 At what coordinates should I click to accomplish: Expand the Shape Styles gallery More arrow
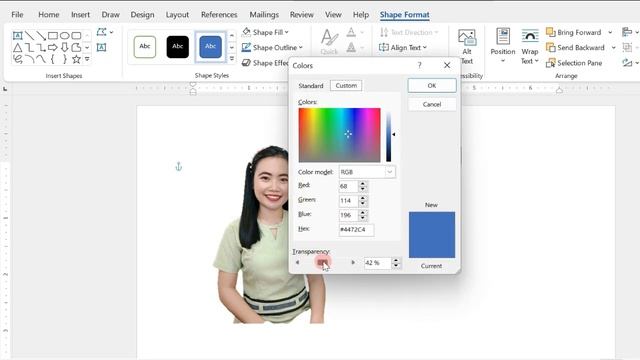click(x=231, y=59)
